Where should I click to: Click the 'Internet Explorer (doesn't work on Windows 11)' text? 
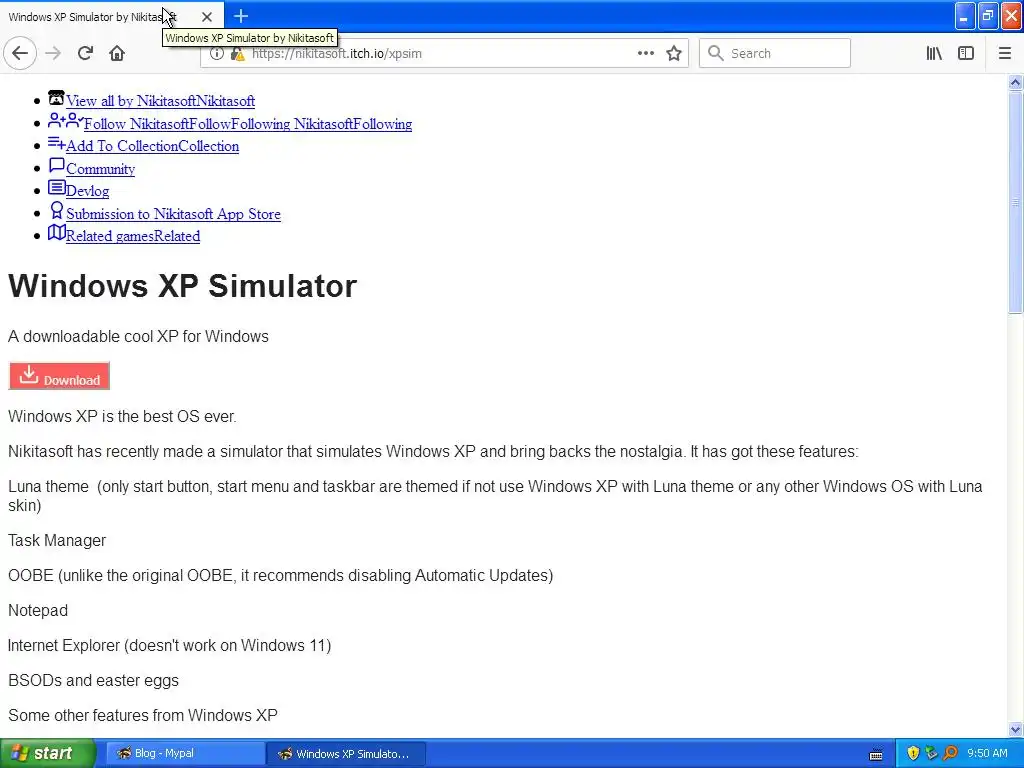pyautogui.click(x=170, y=645)
